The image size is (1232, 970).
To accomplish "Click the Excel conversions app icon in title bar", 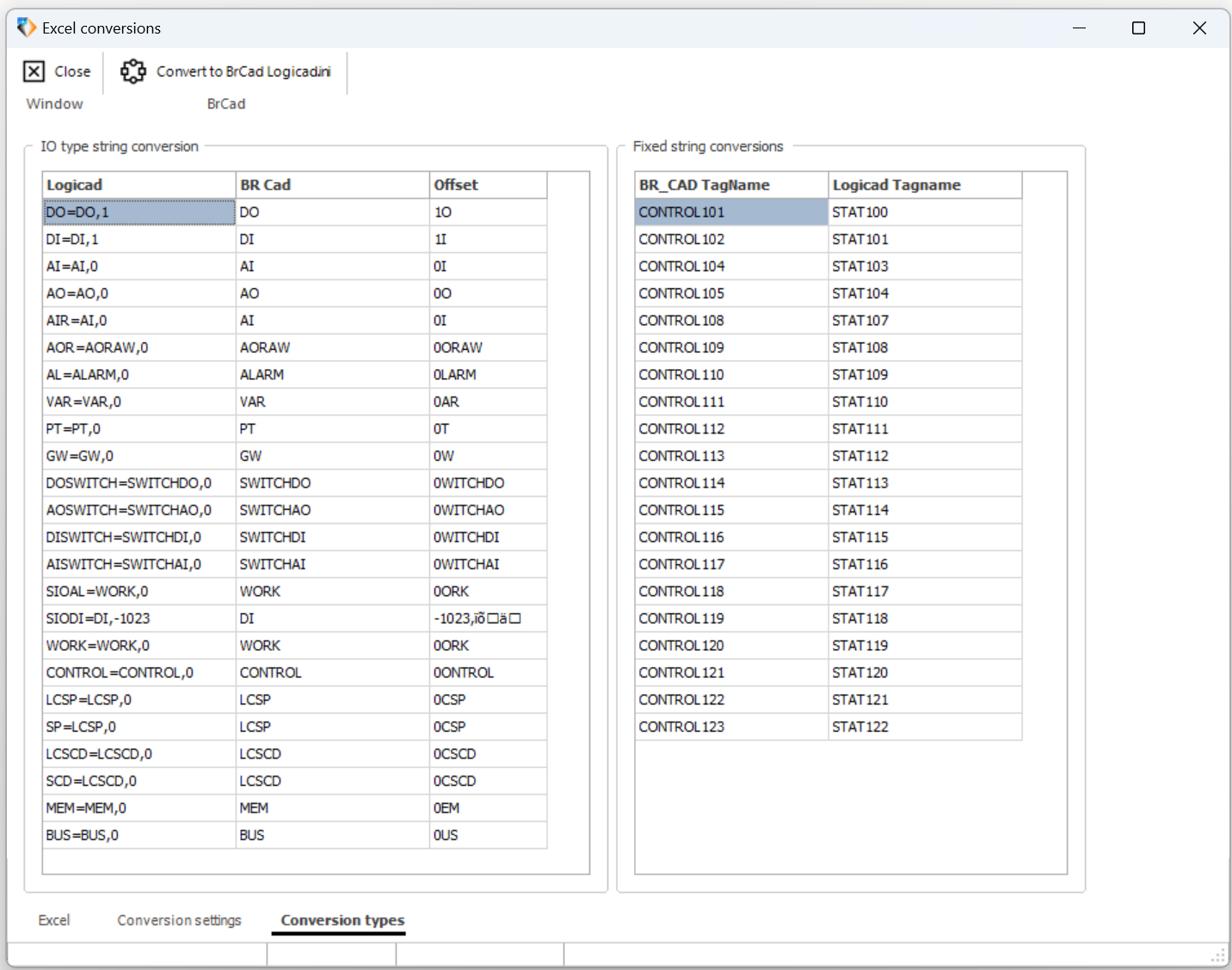I will pos(27,28).
